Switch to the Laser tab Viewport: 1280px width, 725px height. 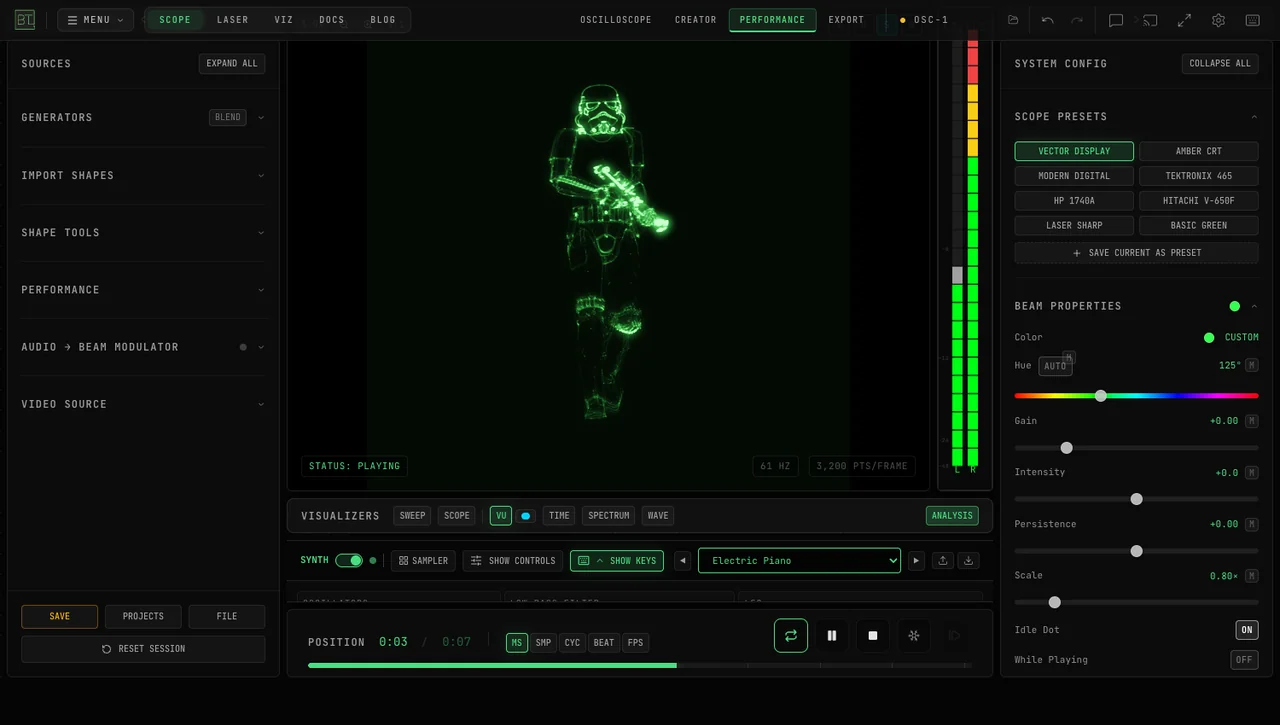pos(232,20)
